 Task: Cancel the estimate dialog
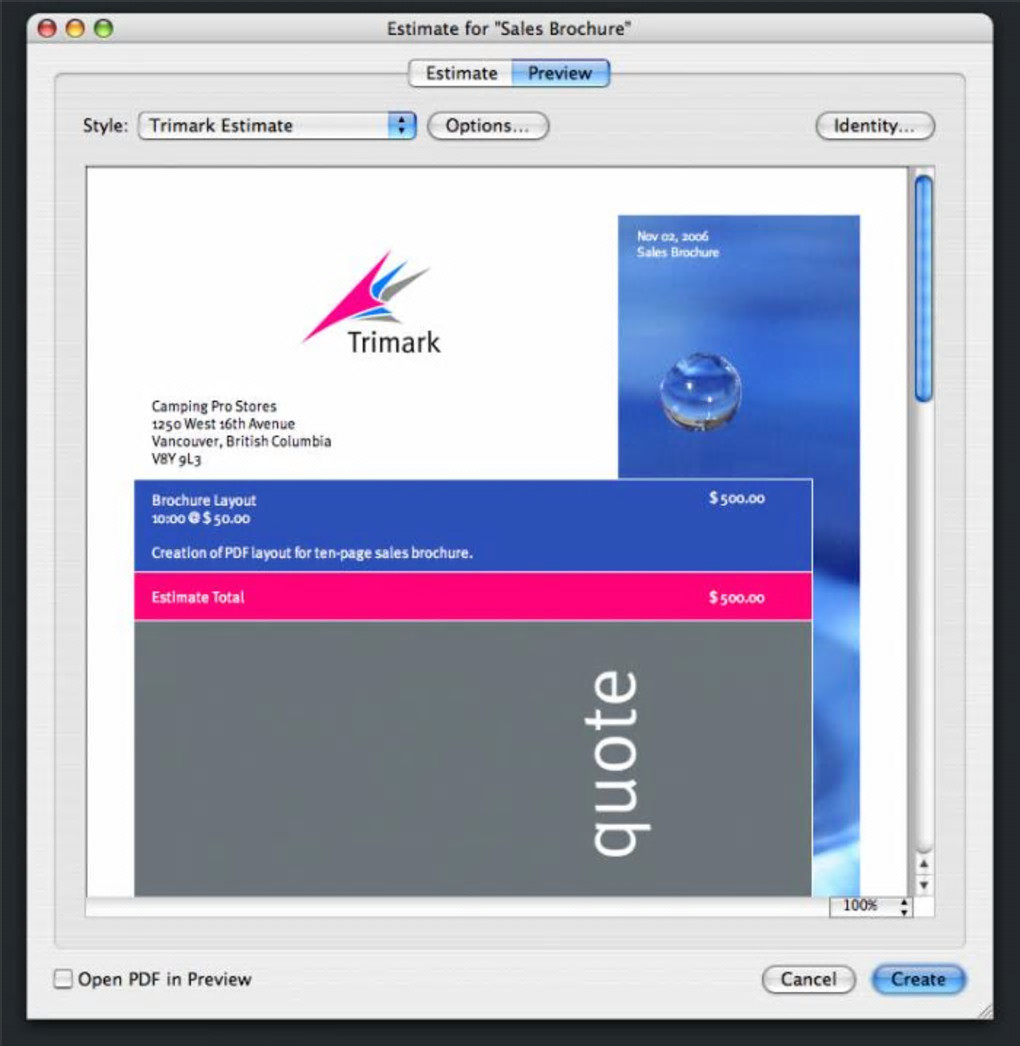tap(809, 979)
